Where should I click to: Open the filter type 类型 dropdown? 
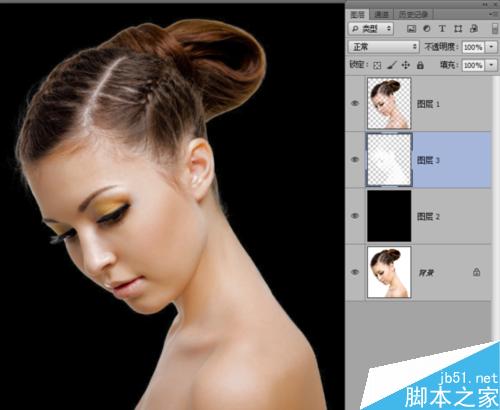(371, 29)
